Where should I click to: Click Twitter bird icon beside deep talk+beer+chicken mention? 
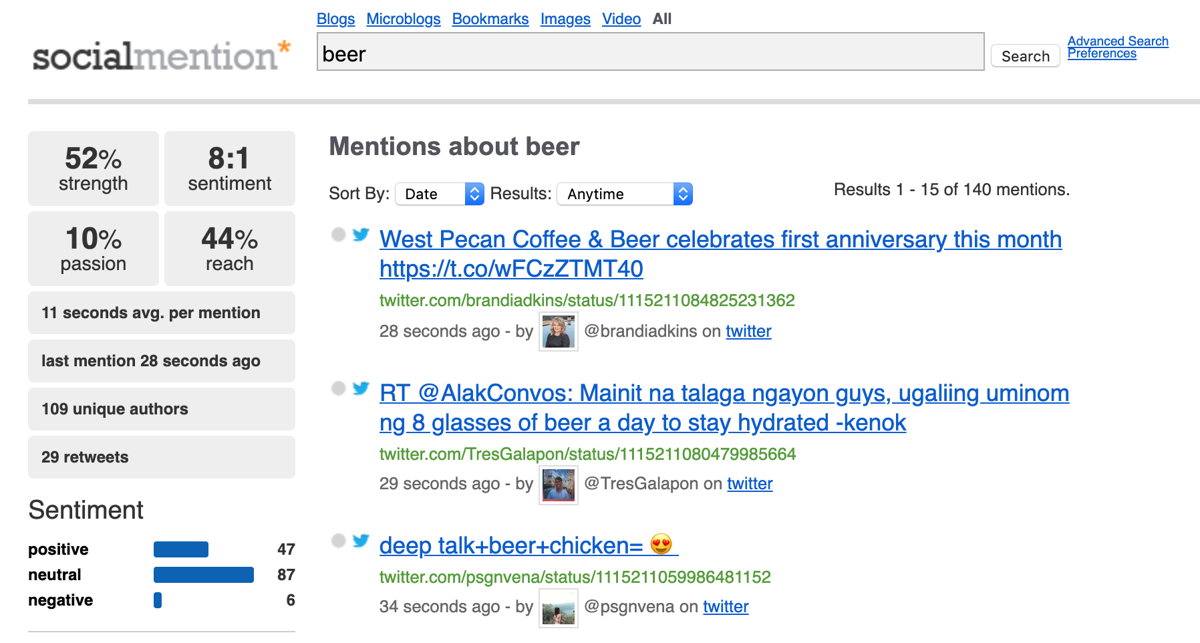click(x=361, y=541)
